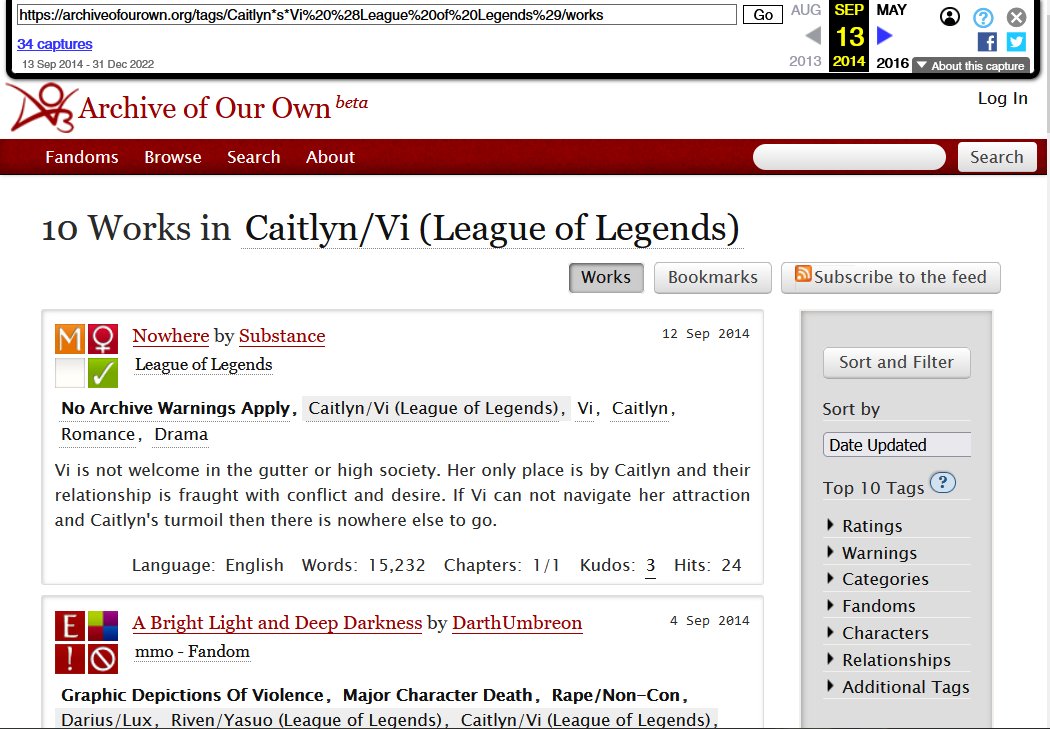Click Graphic Depictions Of Violence tag

pyautogui.click(x=192, y=696)
